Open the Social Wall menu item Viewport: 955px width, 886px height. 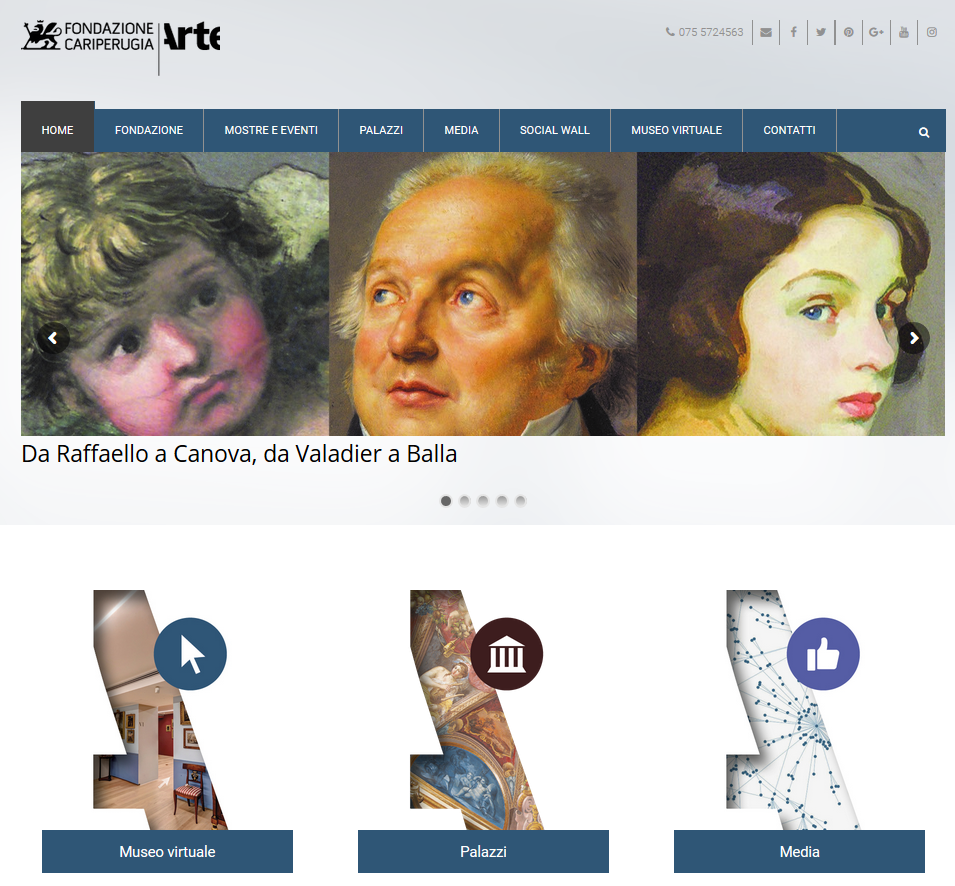point(555,130)
